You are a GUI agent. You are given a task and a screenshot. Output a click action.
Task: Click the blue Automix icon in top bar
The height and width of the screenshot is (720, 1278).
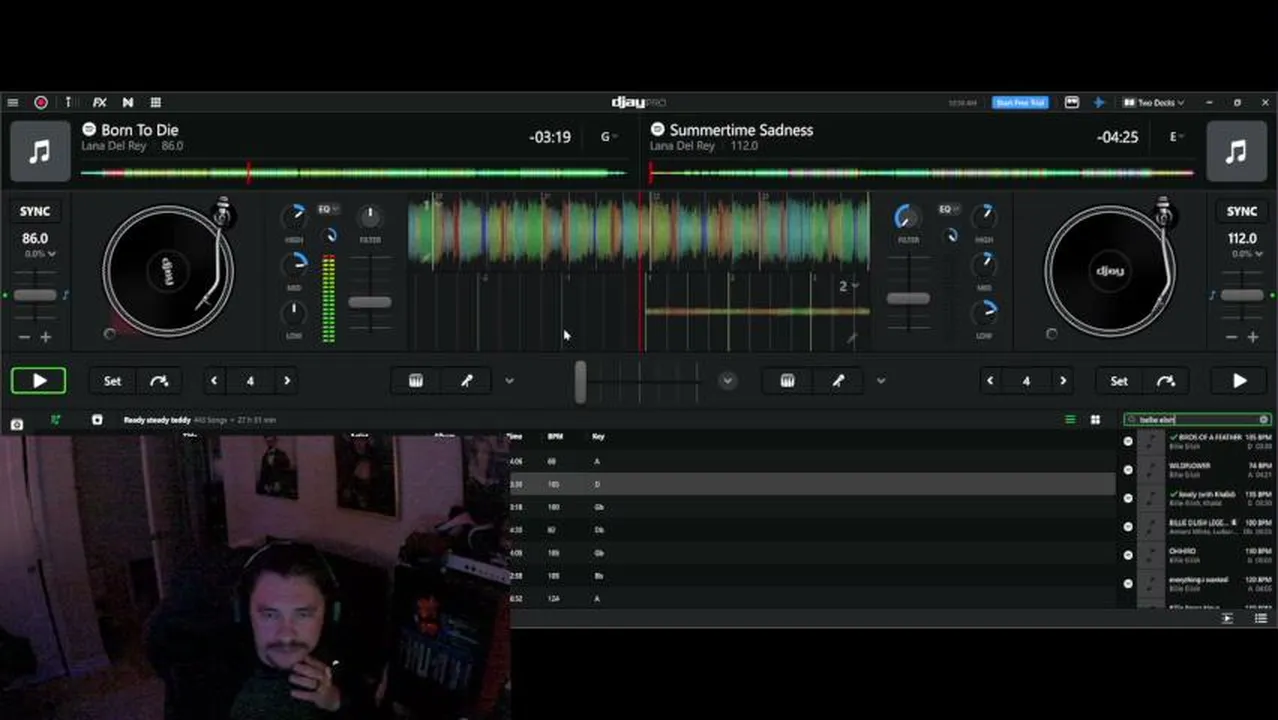1099,102
